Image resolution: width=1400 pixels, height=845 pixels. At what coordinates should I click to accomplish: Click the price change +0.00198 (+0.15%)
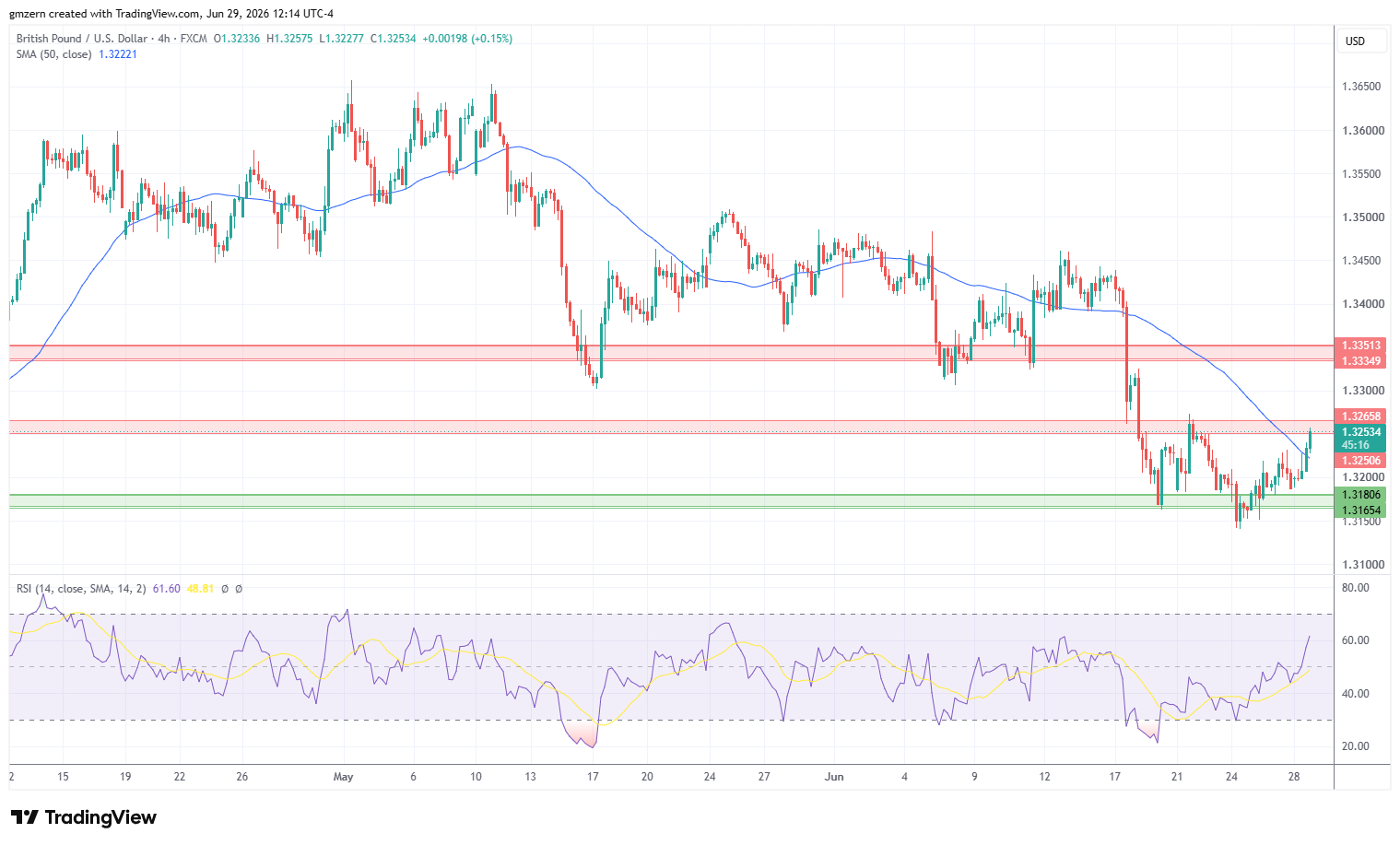(467, 39)
